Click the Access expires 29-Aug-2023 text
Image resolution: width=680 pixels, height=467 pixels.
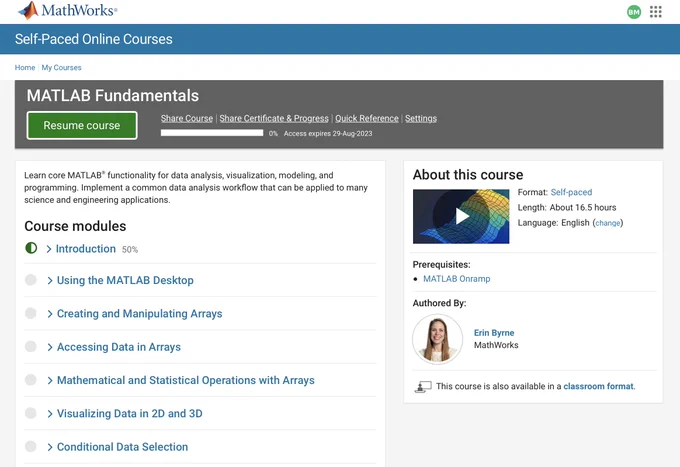point(328,134)
